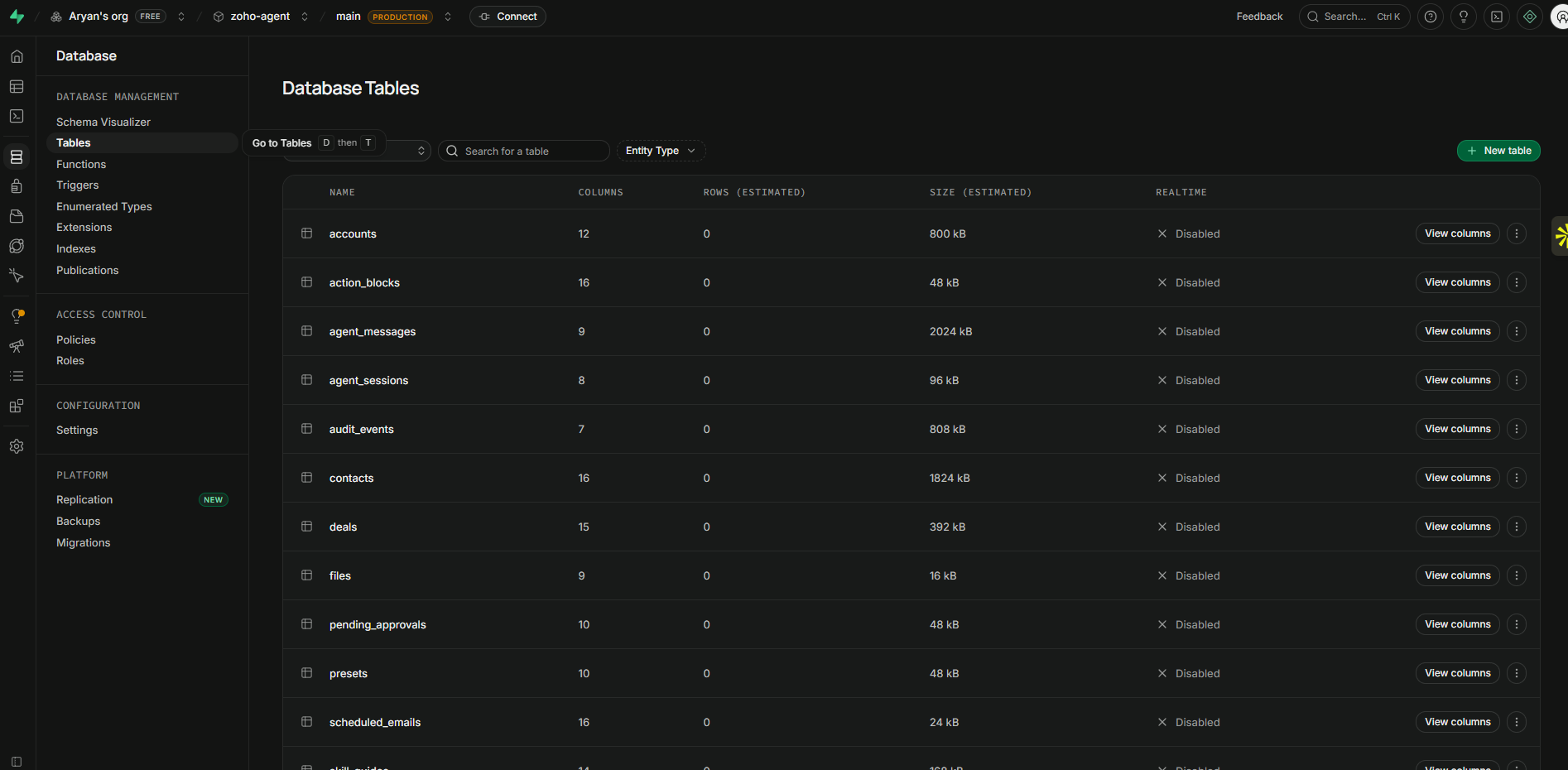
Task: Open the Storage sidebar icon
Action: click(17, 216)
